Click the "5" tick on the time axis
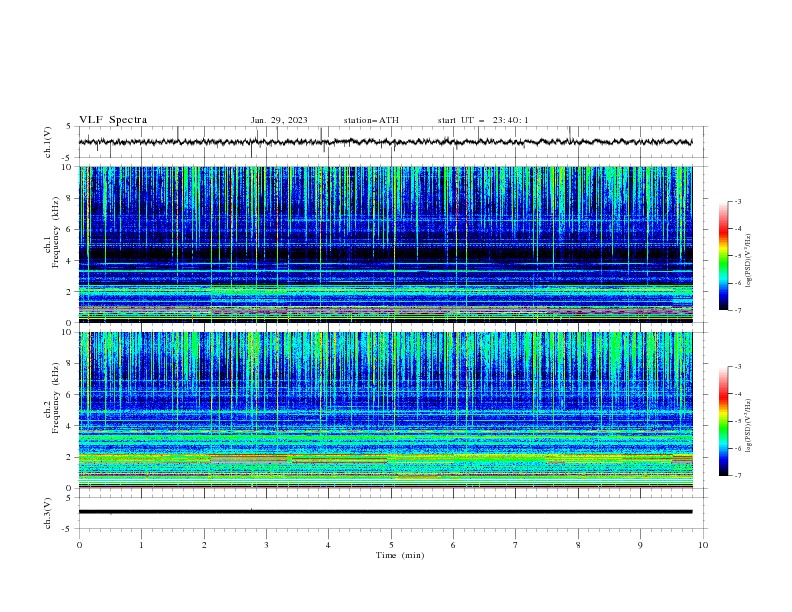The image size is (792, 612). (x=391, y=545)
